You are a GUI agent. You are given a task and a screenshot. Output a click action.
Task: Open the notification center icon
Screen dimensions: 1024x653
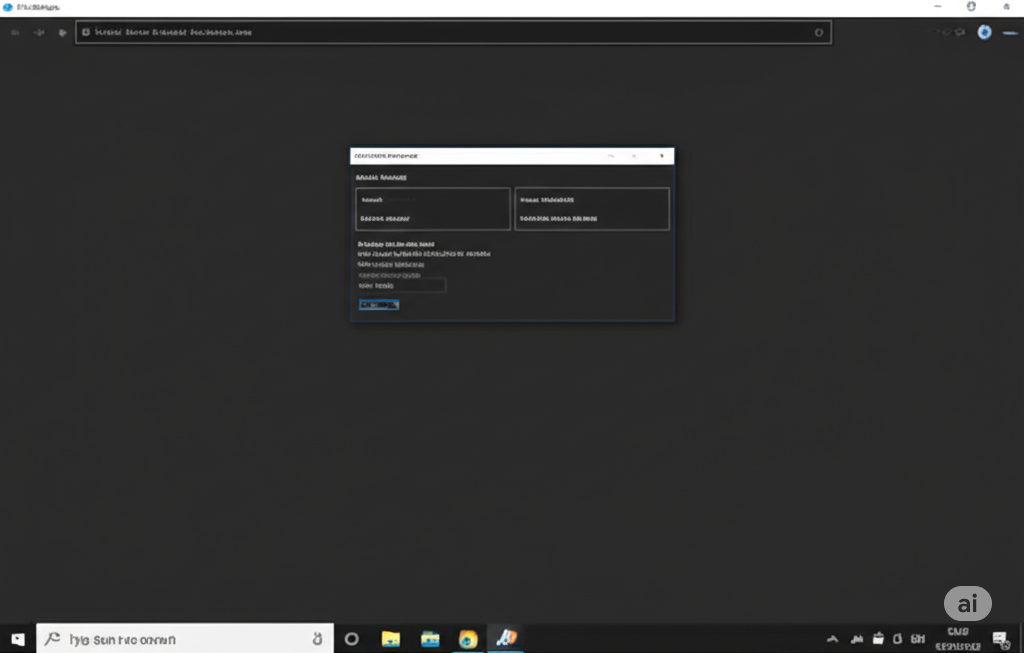[x=1000, y=639]
